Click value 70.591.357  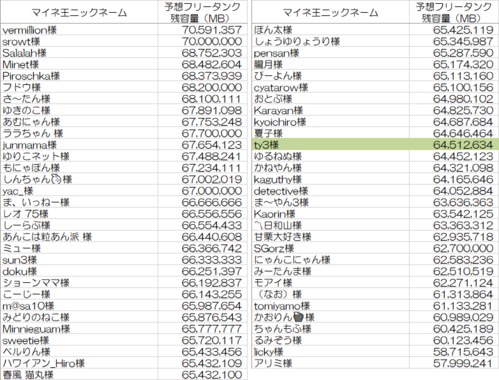(x=212, y=30)
